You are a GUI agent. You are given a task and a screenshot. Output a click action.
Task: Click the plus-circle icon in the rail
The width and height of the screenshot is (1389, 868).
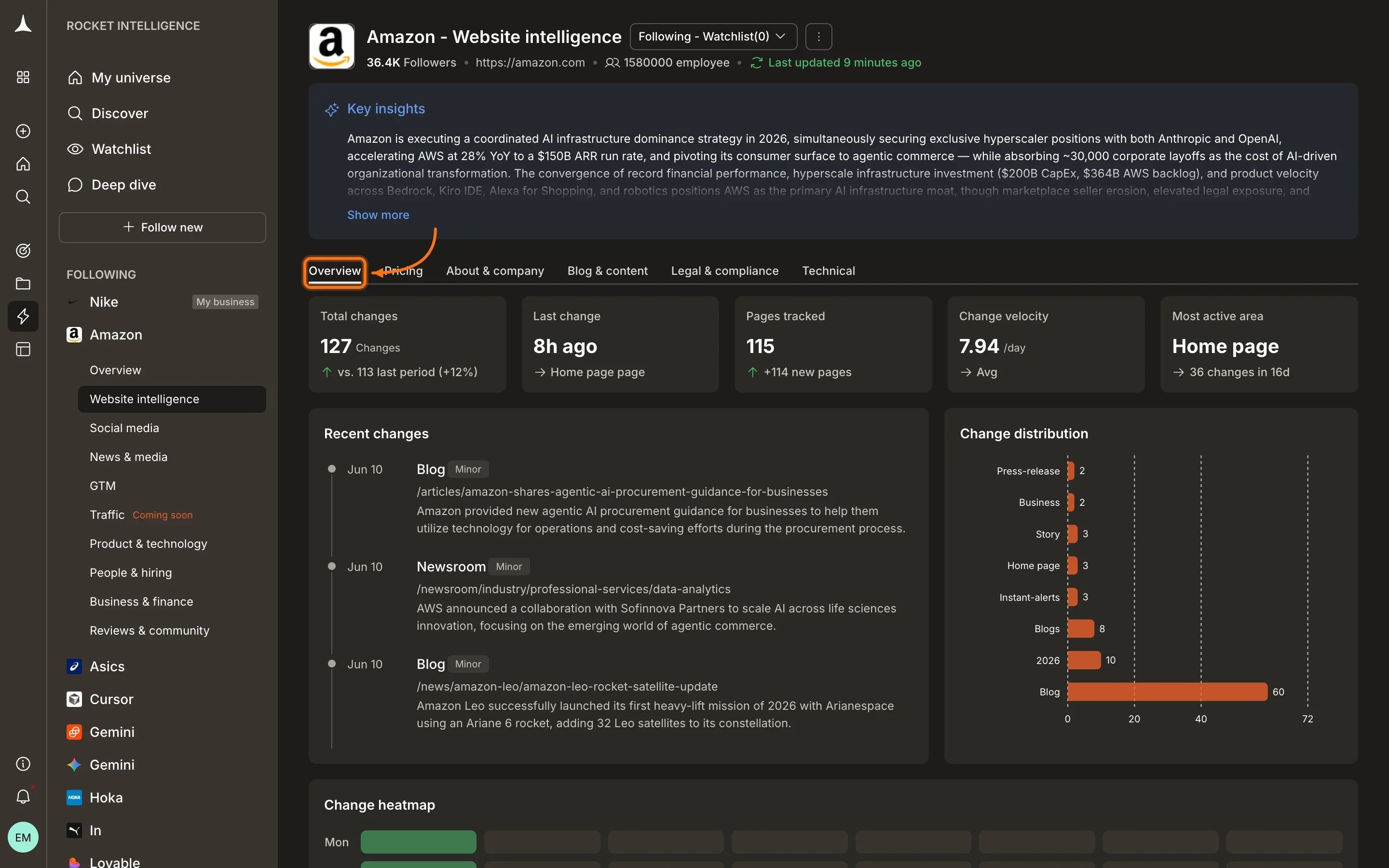[23, 131]
